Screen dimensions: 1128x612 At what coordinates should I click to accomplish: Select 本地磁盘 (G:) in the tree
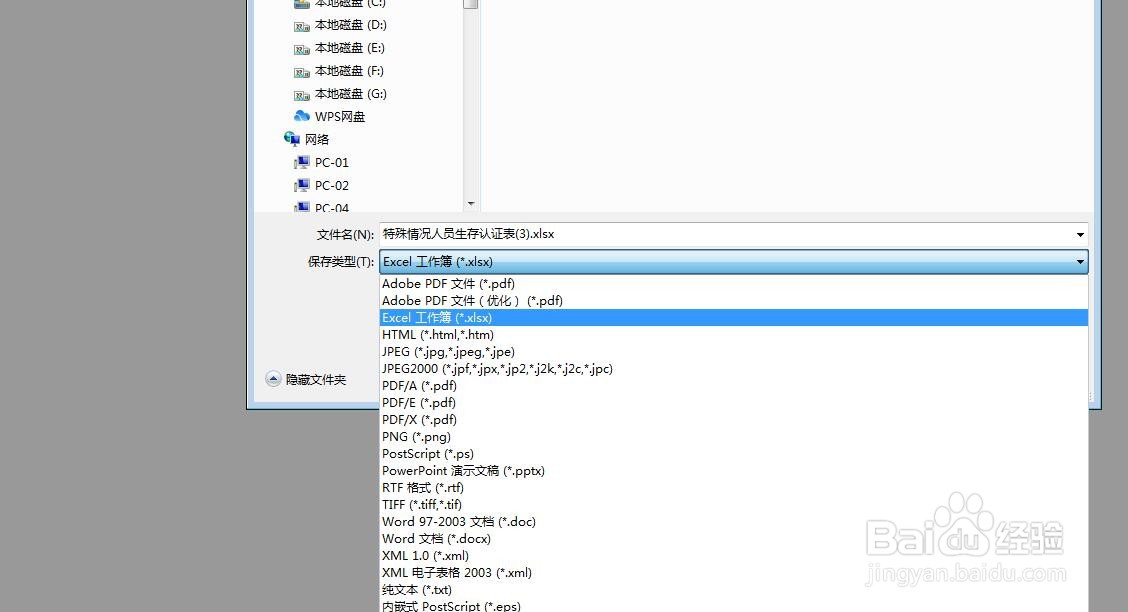click(x=350, y=94)
